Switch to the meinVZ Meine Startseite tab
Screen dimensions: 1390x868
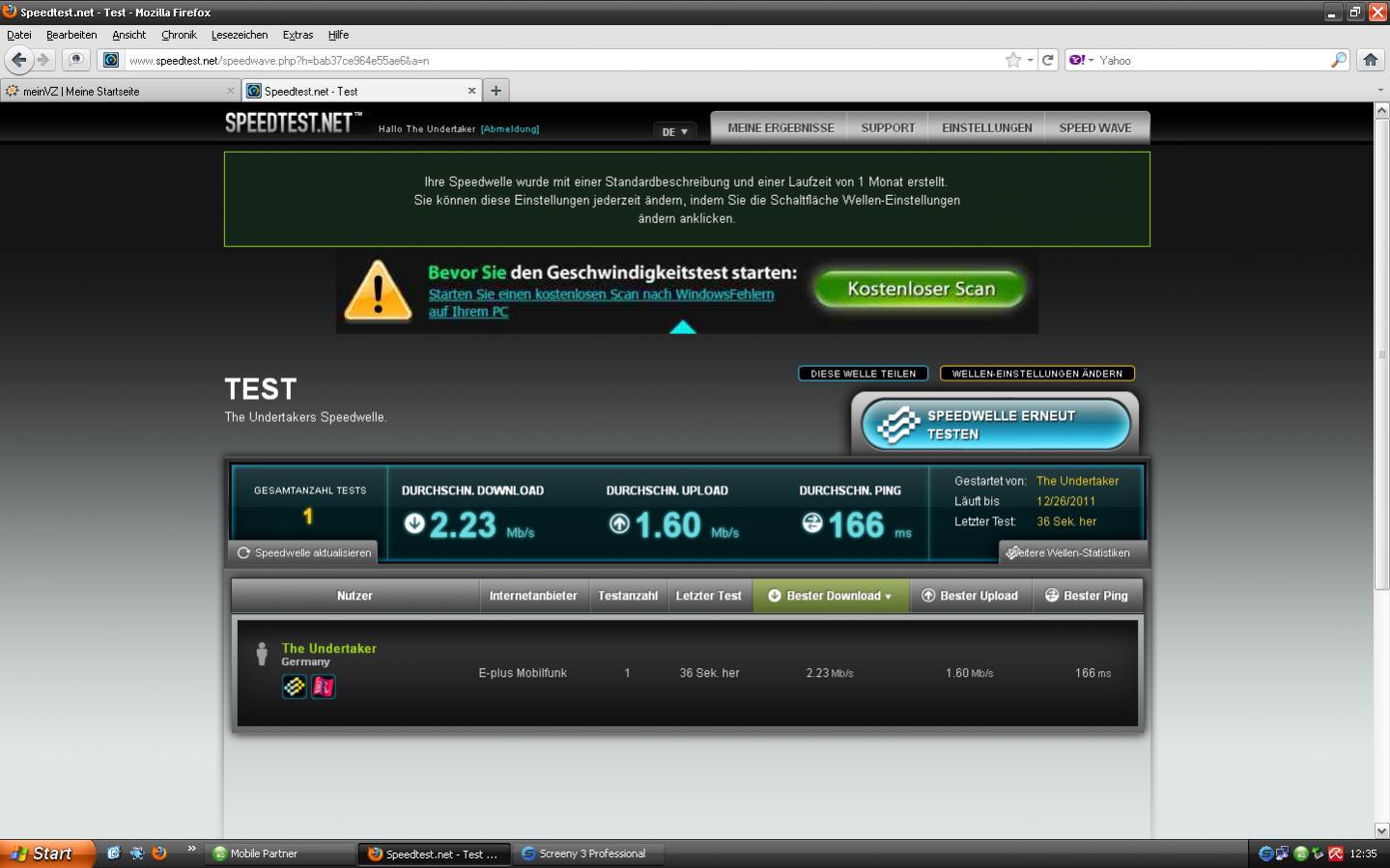point(120,91)
